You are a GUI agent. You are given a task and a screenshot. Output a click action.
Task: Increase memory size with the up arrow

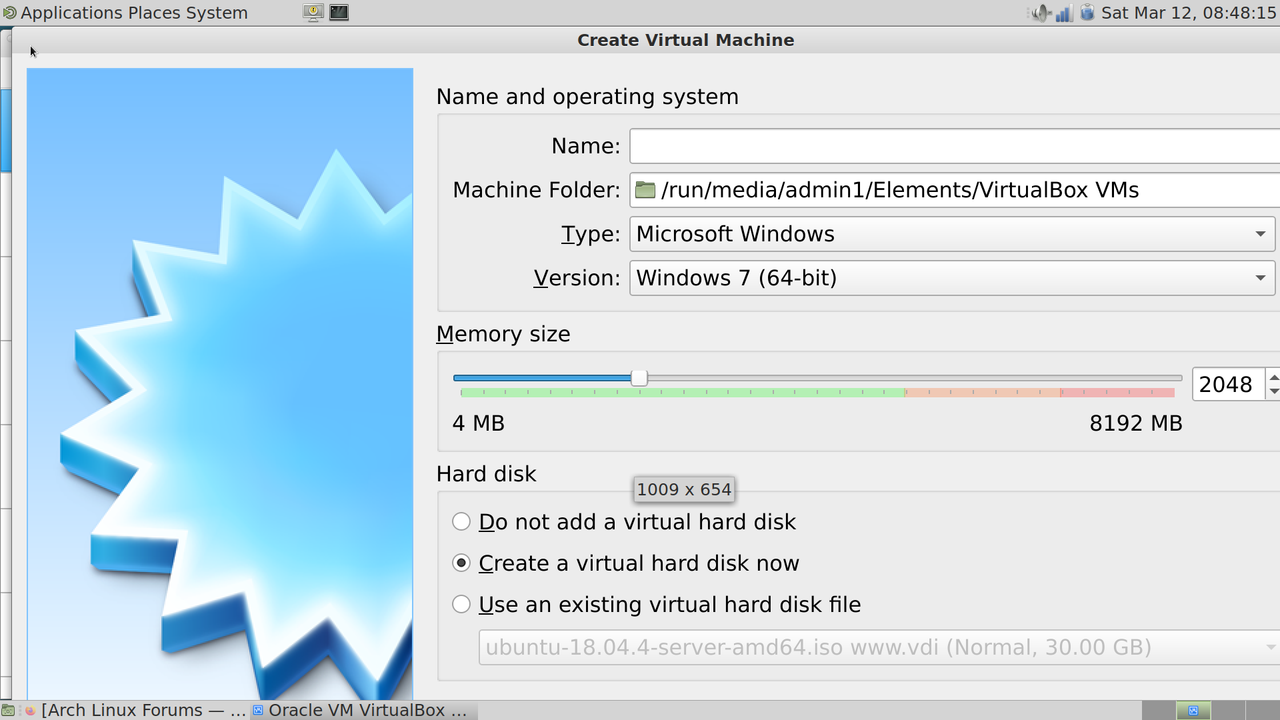pyautogui.click(x=1273, y=376)
